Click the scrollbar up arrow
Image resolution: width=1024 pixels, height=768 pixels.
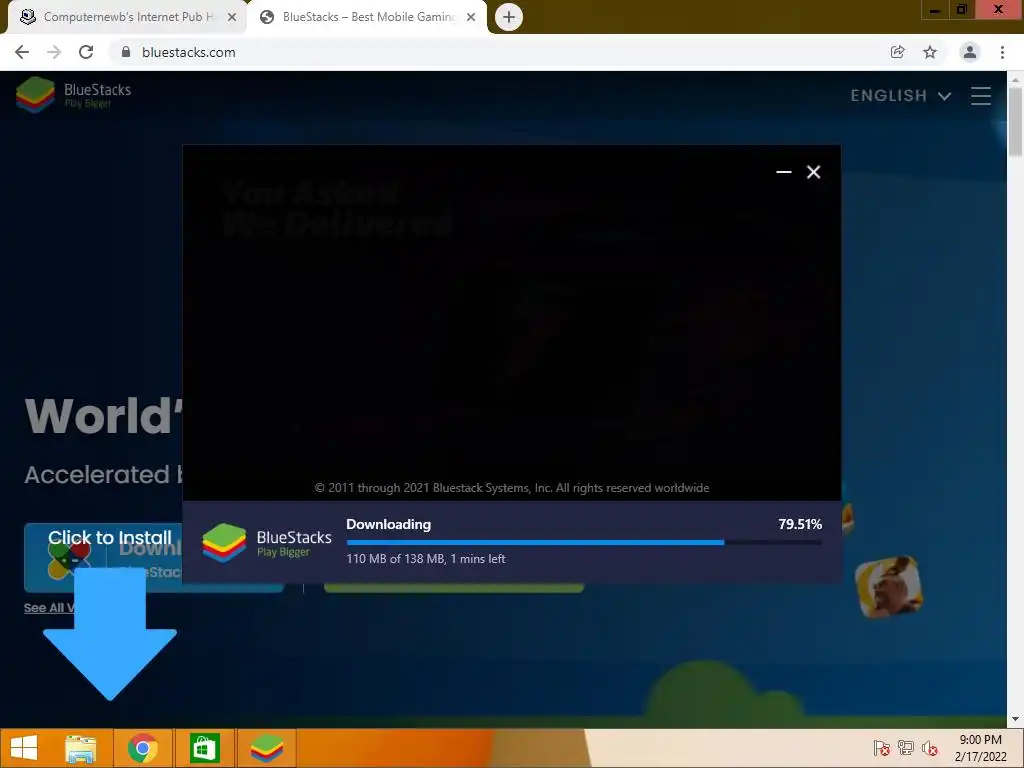pyautogui.click(x=1015, y=79)
